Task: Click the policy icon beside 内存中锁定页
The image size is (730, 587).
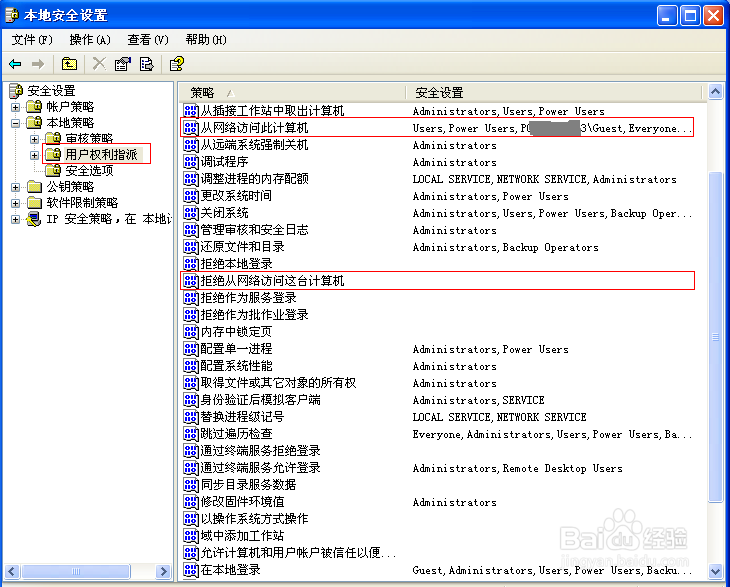Action: click(x=191, y=331)
